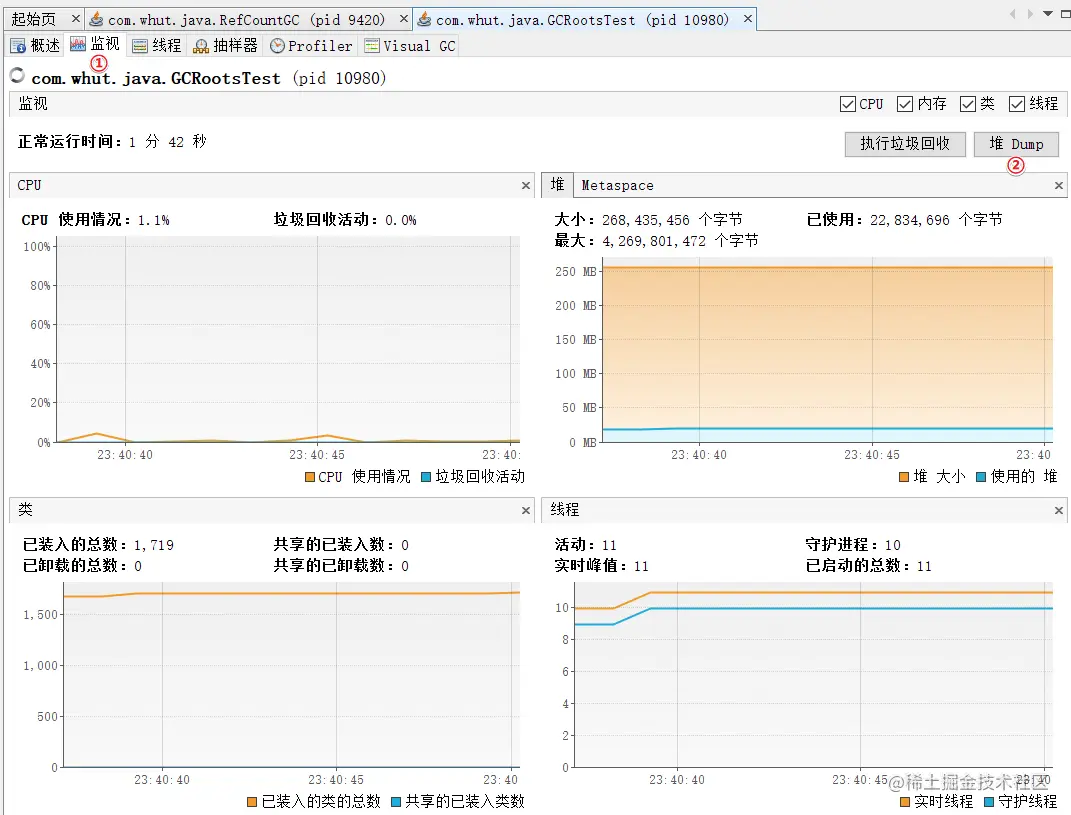Screen dimensions: 1071x815
Task: Switch to the 抽样器 sampler tab
Action: pyautogui.click(x=225, y=46)
